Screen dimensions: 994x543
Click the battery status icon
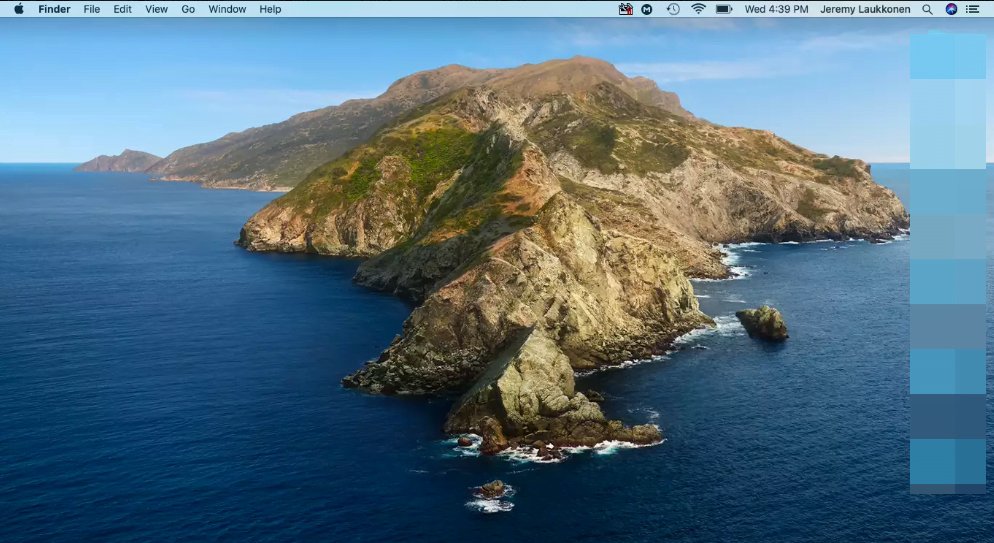724,9
